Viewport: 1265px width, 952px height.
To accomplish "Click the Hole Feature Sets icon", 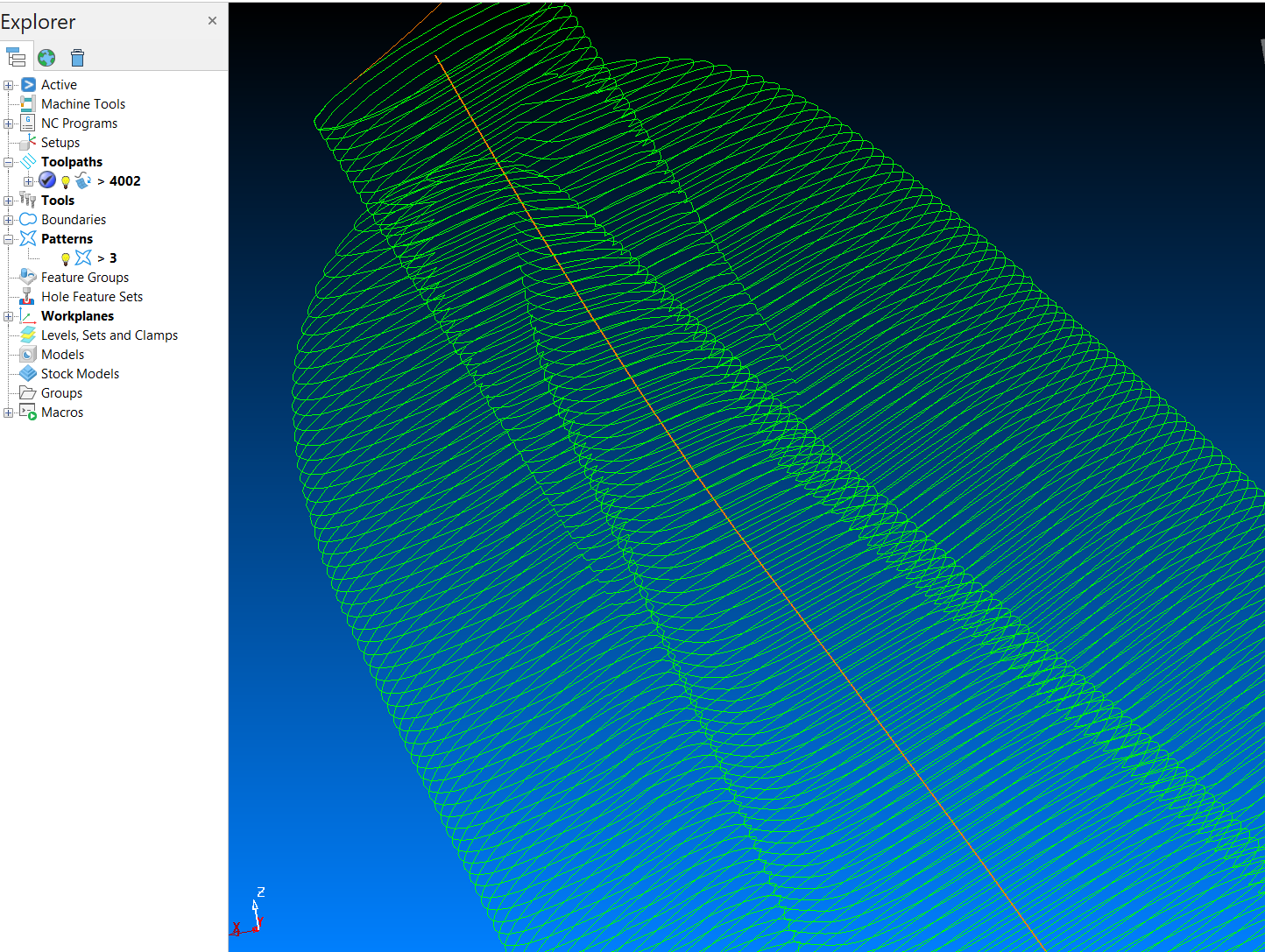I will (x=25, y=296).
